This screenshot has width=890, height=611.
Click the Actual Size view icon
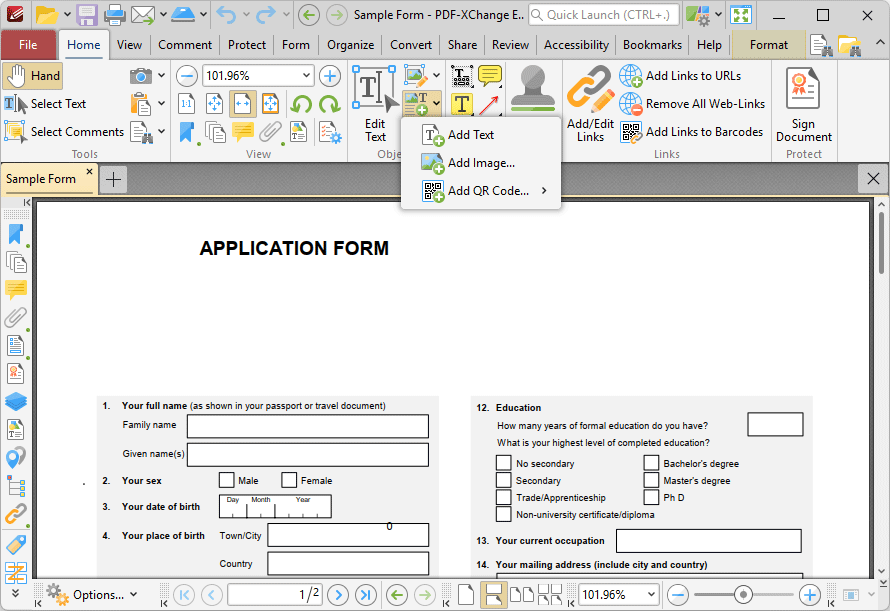coord(187,104)
